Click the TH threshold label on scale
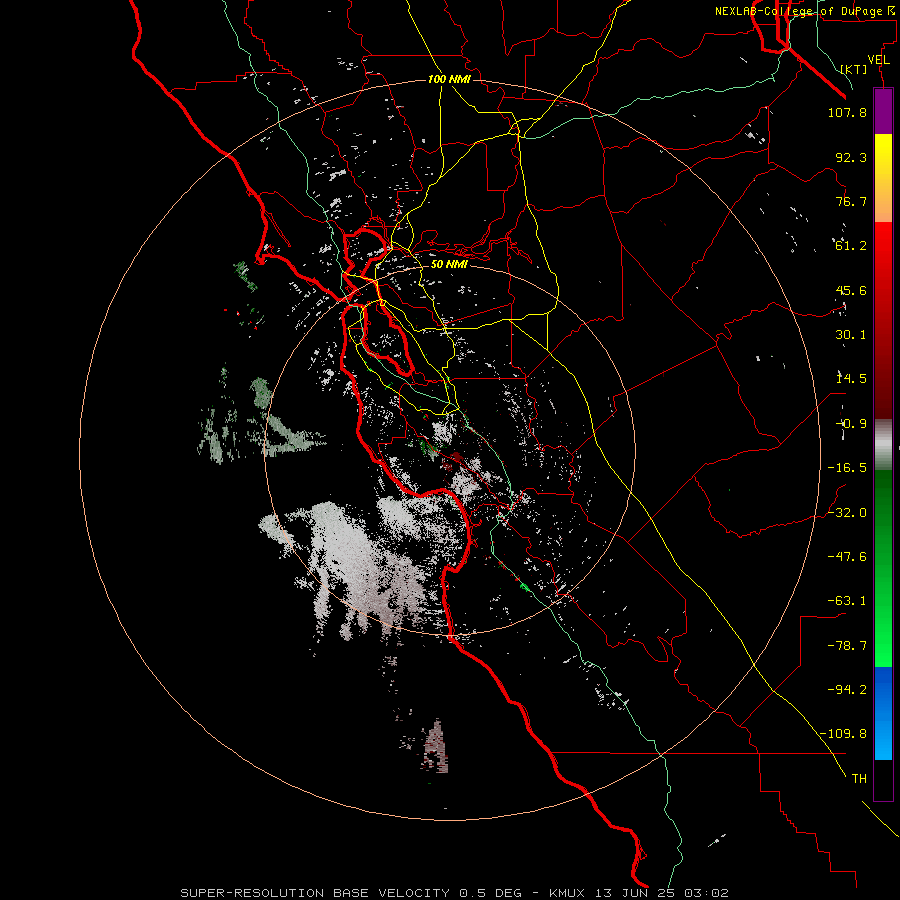 click(859, 779)
